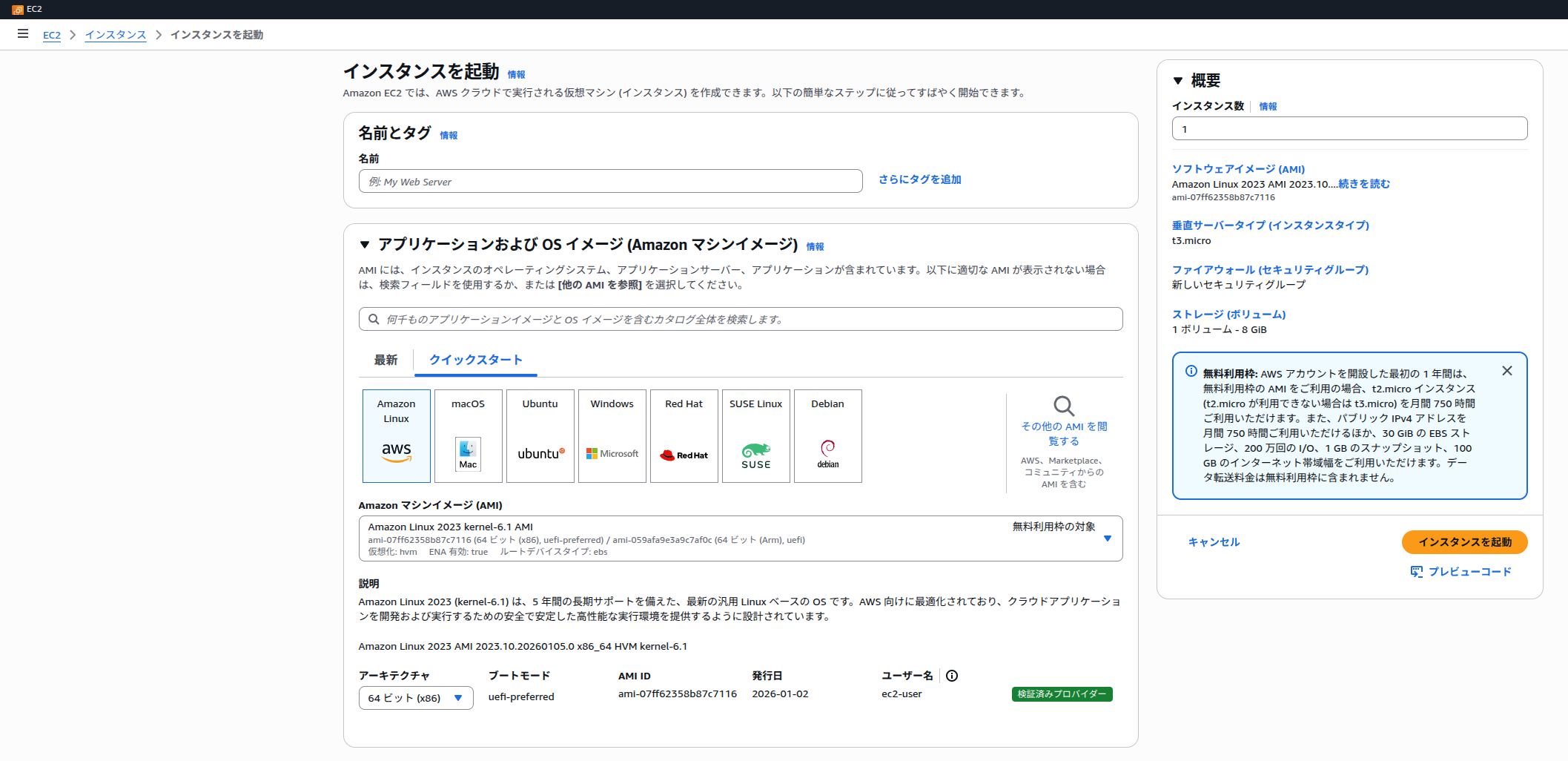
Task: Select the SUSE Linux AMI tile
Action: [755, 436]
